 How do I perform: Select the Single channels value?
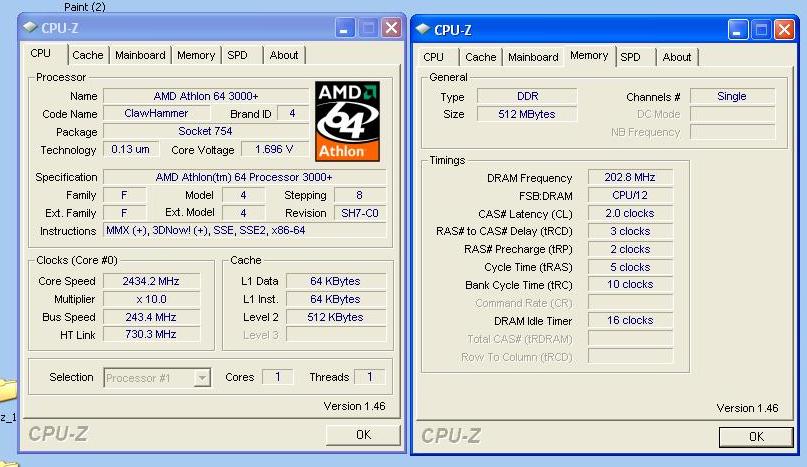point(732,96)
